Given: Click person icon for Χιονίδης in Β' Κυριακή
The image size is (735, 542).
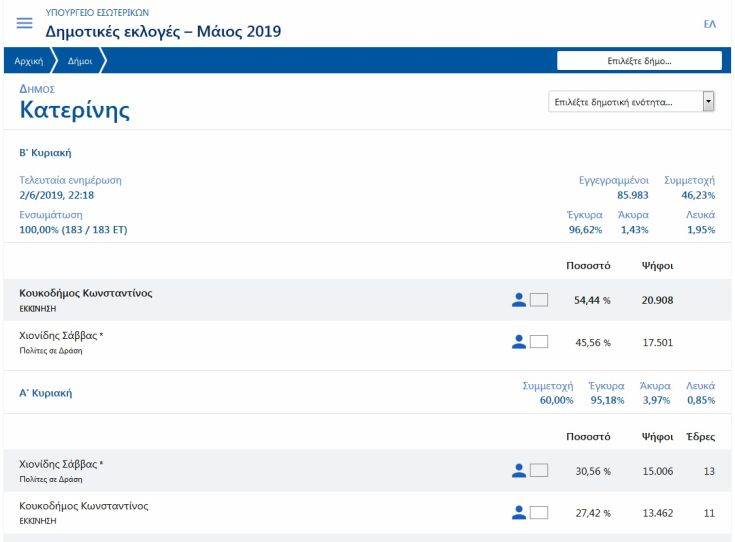Looking at the screenshot, I should coord(518,342).
